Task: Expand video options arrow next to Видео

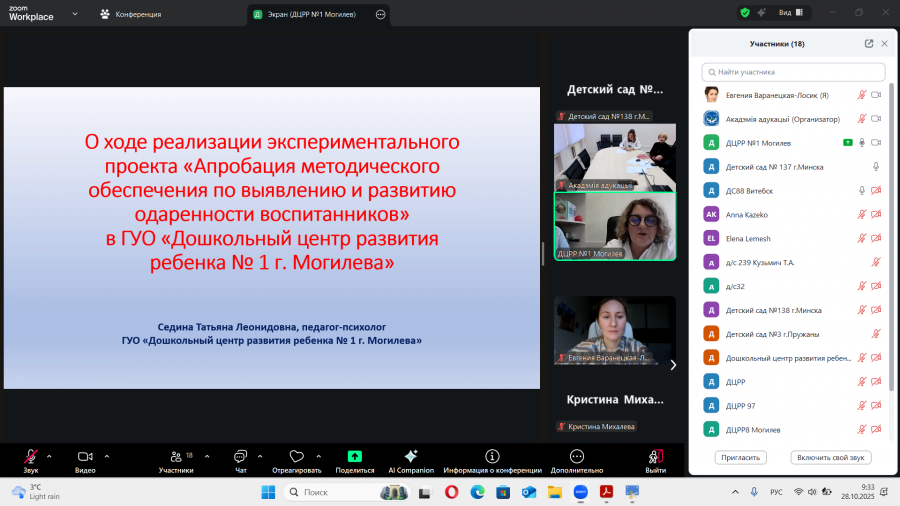Action: 107,457
